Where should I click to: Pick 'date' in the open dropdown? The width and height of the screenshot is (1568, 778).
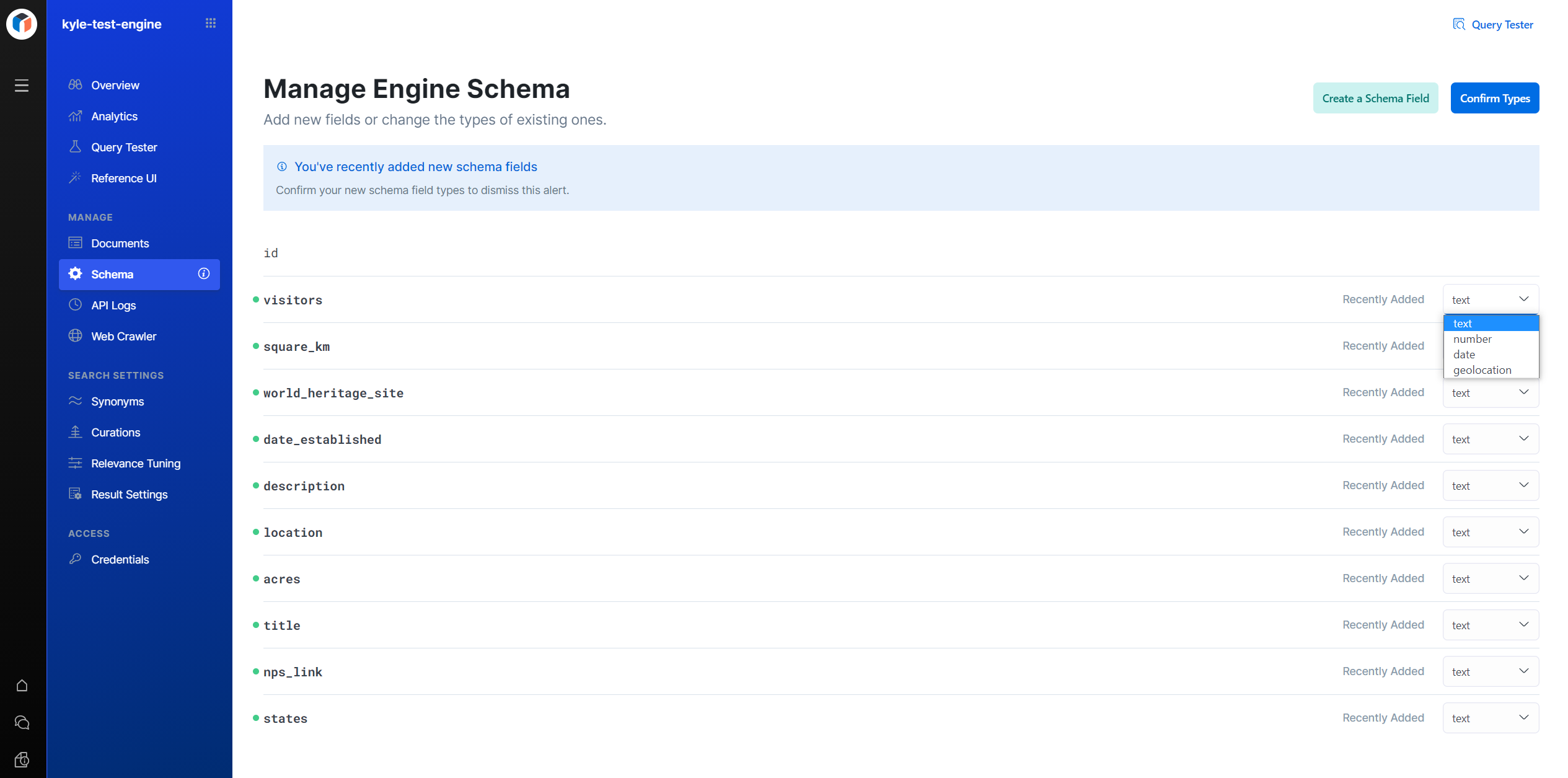[1464, 355]
